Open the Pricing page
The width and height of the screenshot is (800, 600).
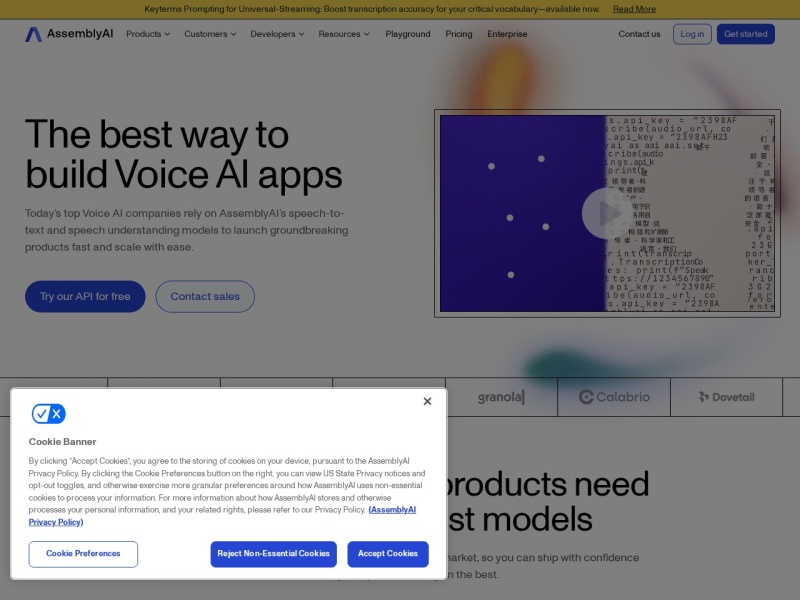[x=459, y=34]
